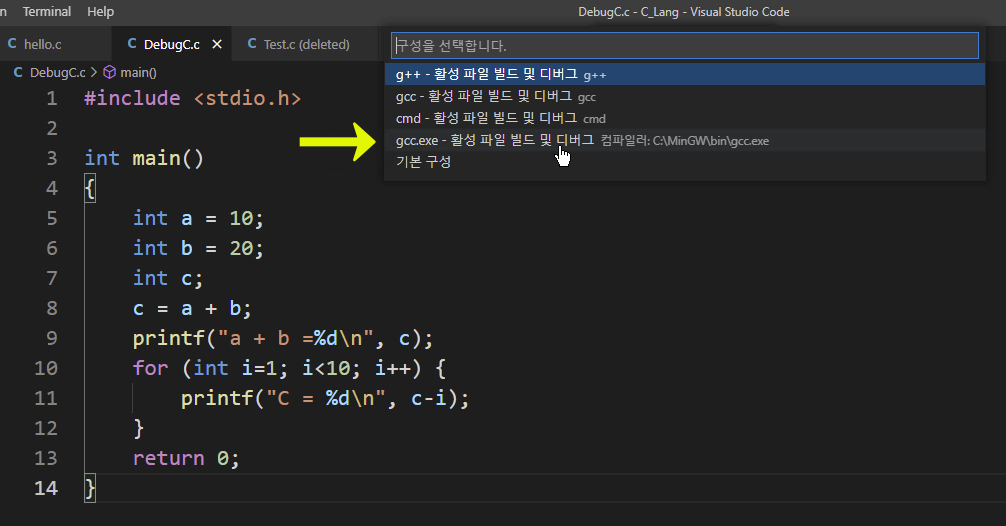This screenshot has height=526, width=1006.
Task: Click '<stdio.h>' in the include line
Action: coord(247,98)
